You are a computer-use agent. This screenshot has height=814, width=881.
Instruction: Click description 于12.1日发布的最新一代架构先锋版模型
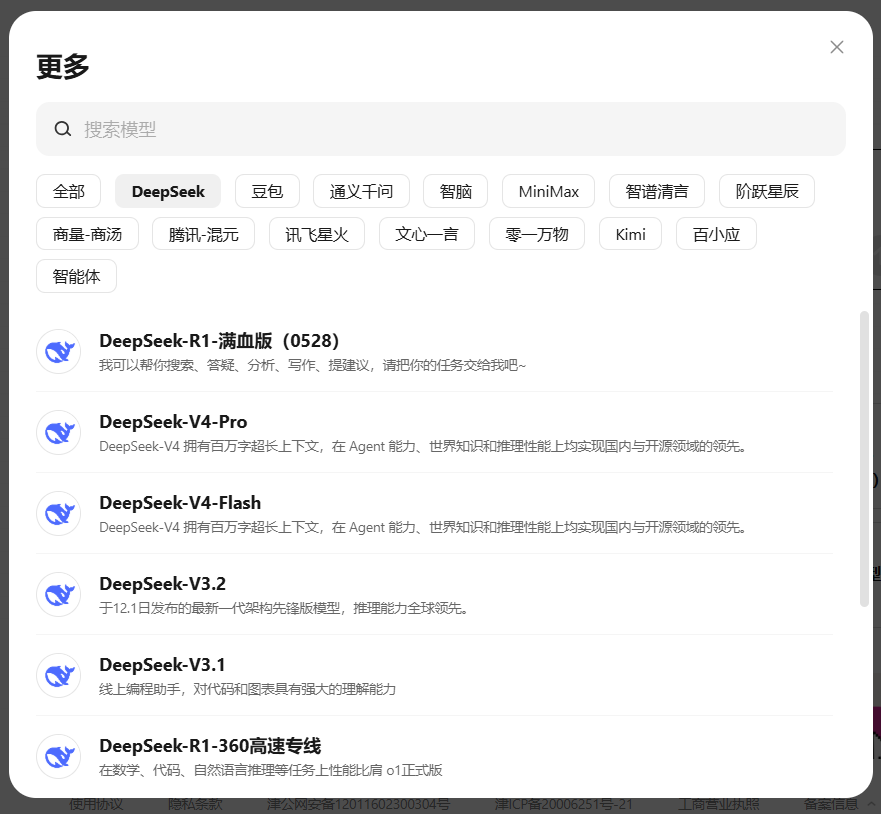click(284, 608)
